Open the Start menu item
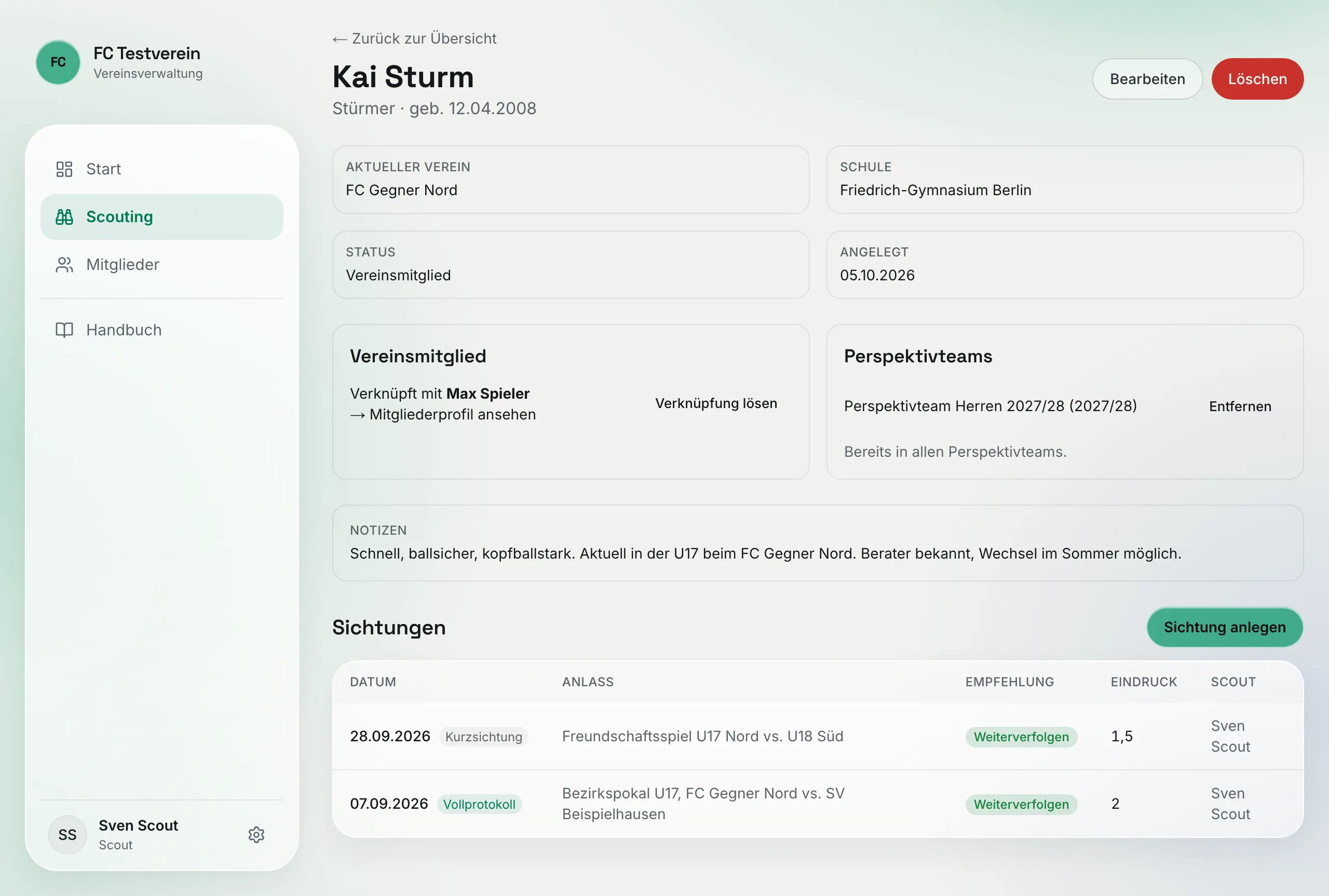This screenshot has width=1329, height=896. [161, 169]
